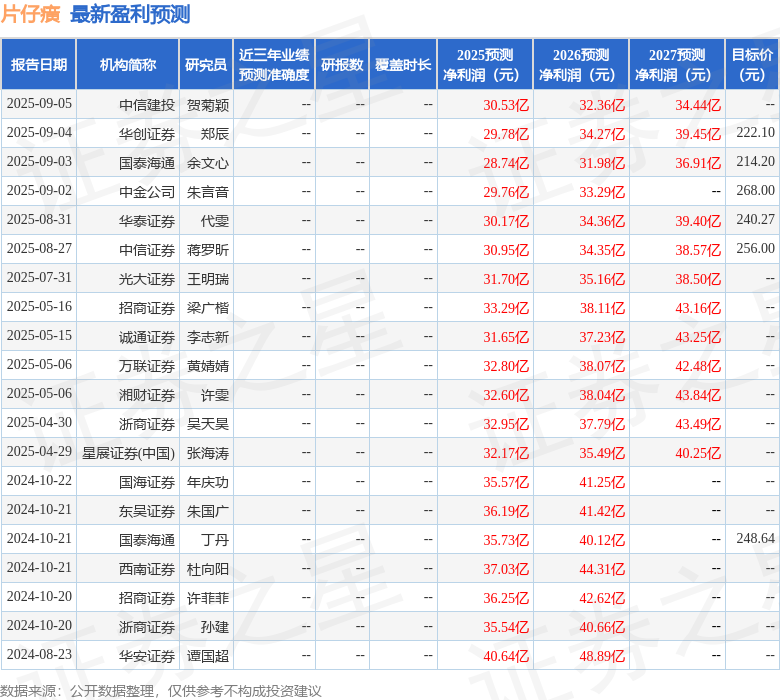Click 48.89亿 forecast value
The image size is (780, 700).
pyautogui.click(x=602, y=656)
